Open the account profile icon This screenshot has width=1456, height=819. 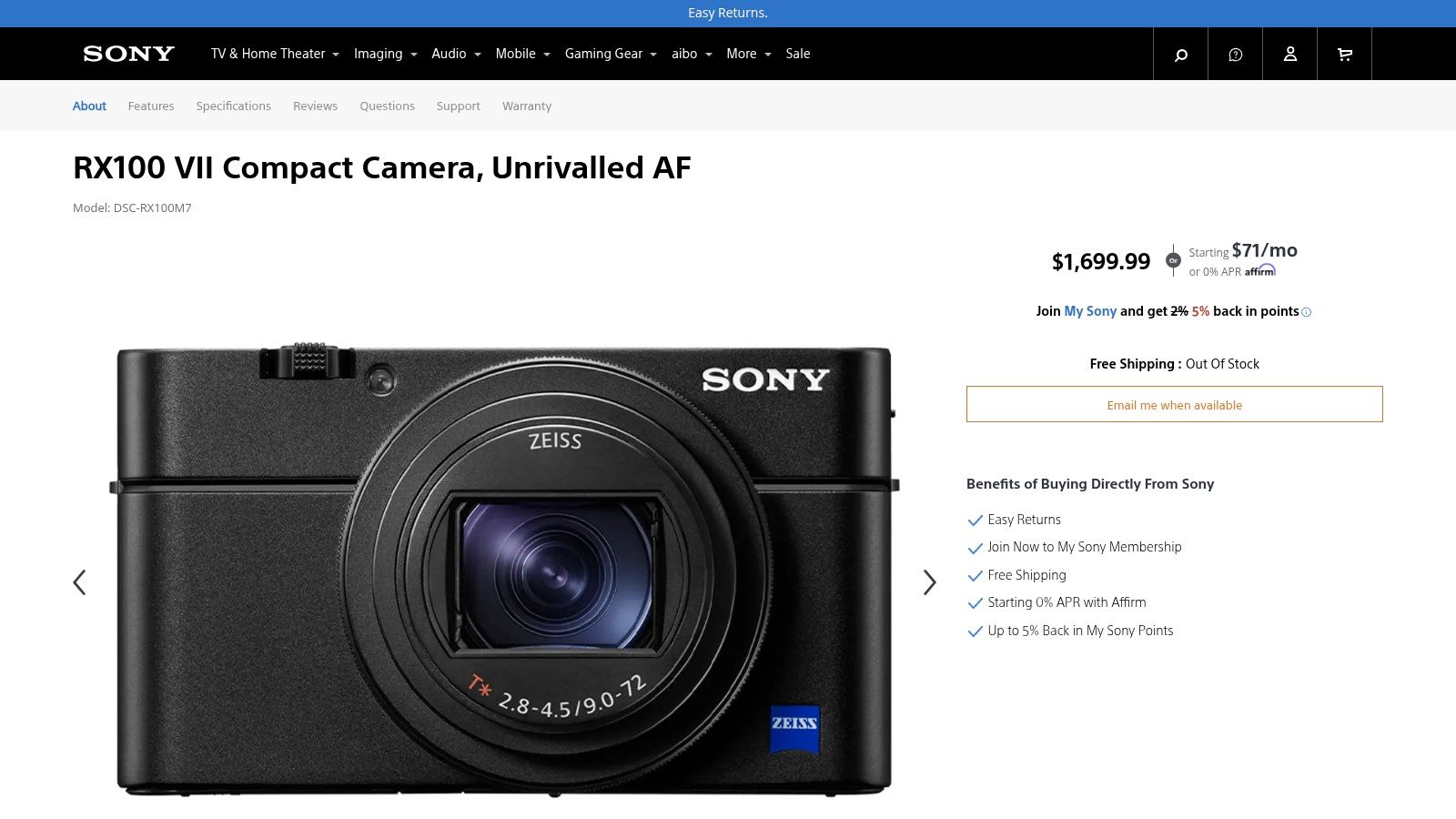pyautogui.click(x=1289, y=54)
